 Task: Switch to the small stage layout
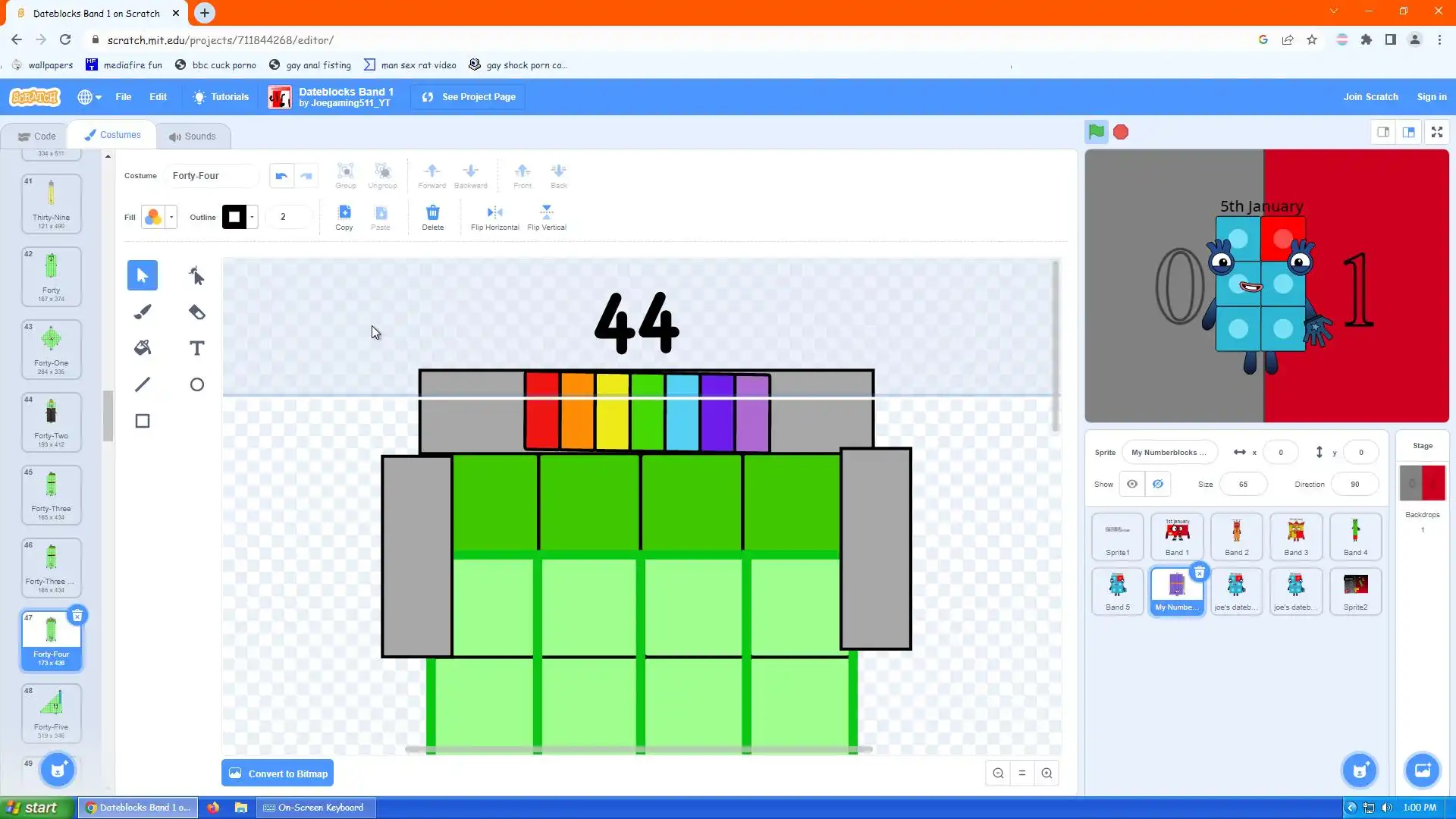click(1383, 132)
